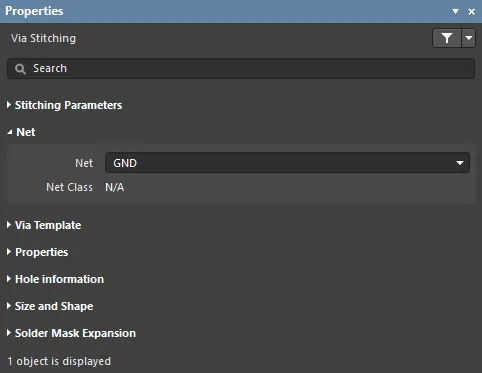The height and width of the screenshot is (373, 482).
Task: Expand the Properties section triangle
Action: point(9,252)
